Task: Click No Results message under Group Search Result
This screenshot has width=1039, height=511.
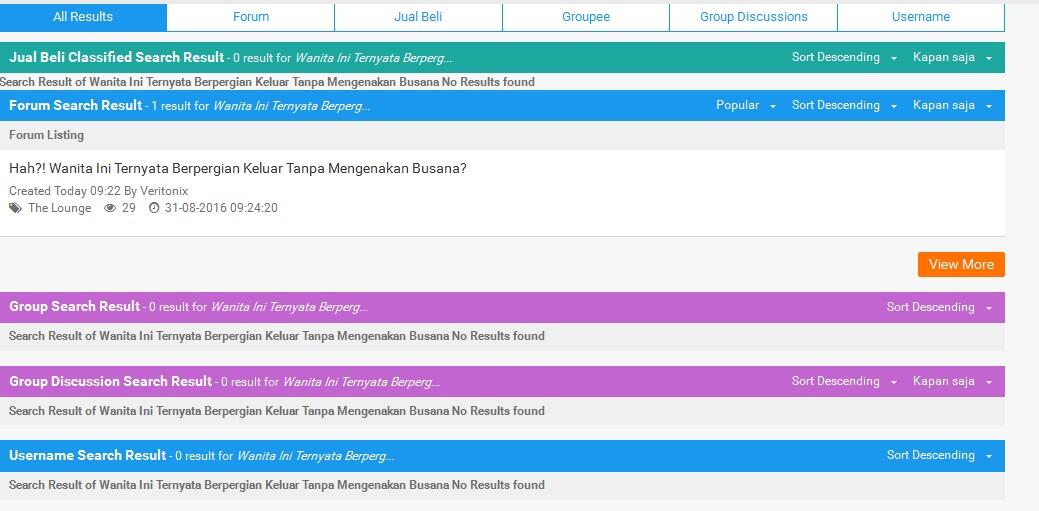Action: pos(277,336)
